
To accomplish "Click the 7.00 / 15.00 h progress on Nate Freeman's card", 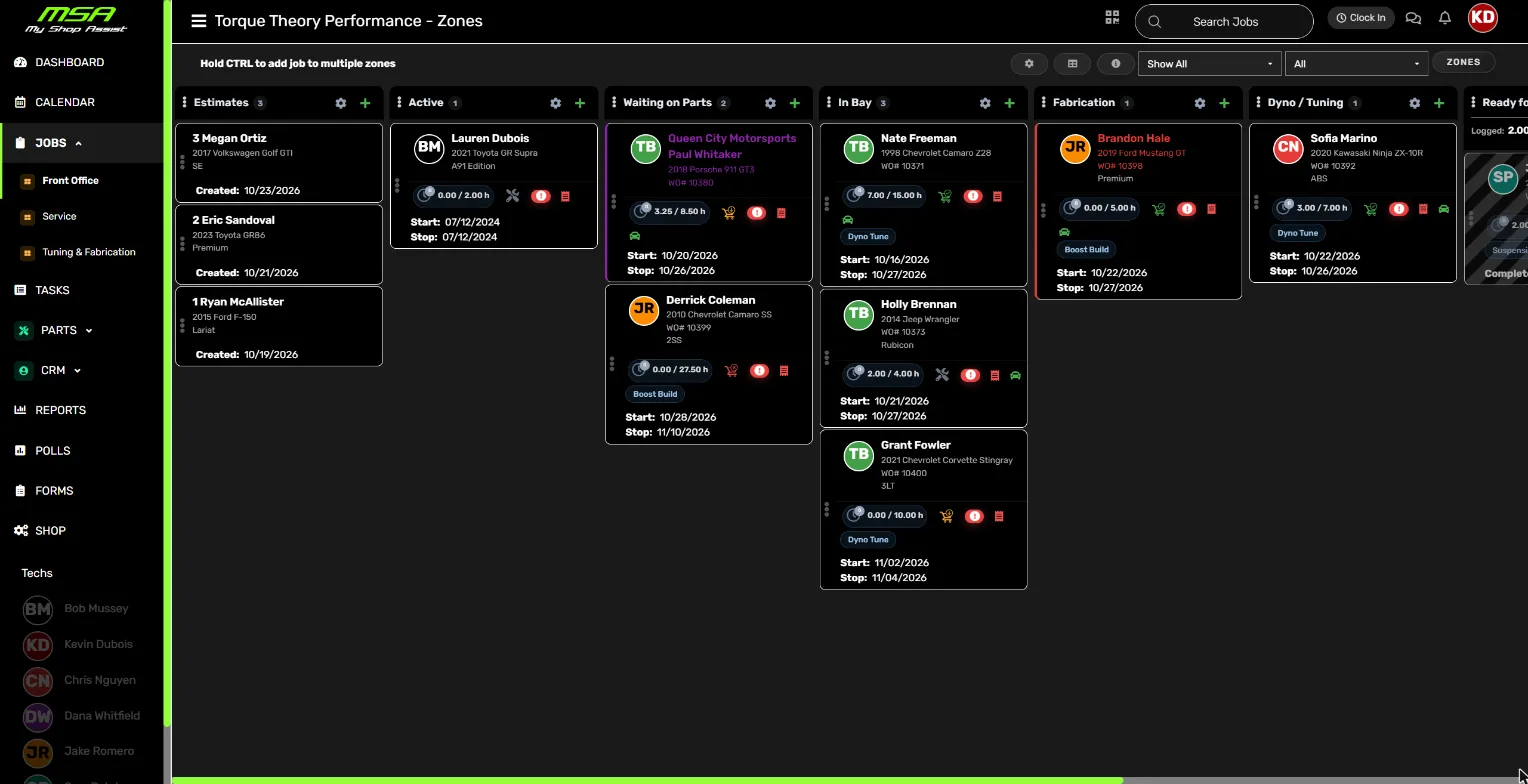I will coord(884,195).
